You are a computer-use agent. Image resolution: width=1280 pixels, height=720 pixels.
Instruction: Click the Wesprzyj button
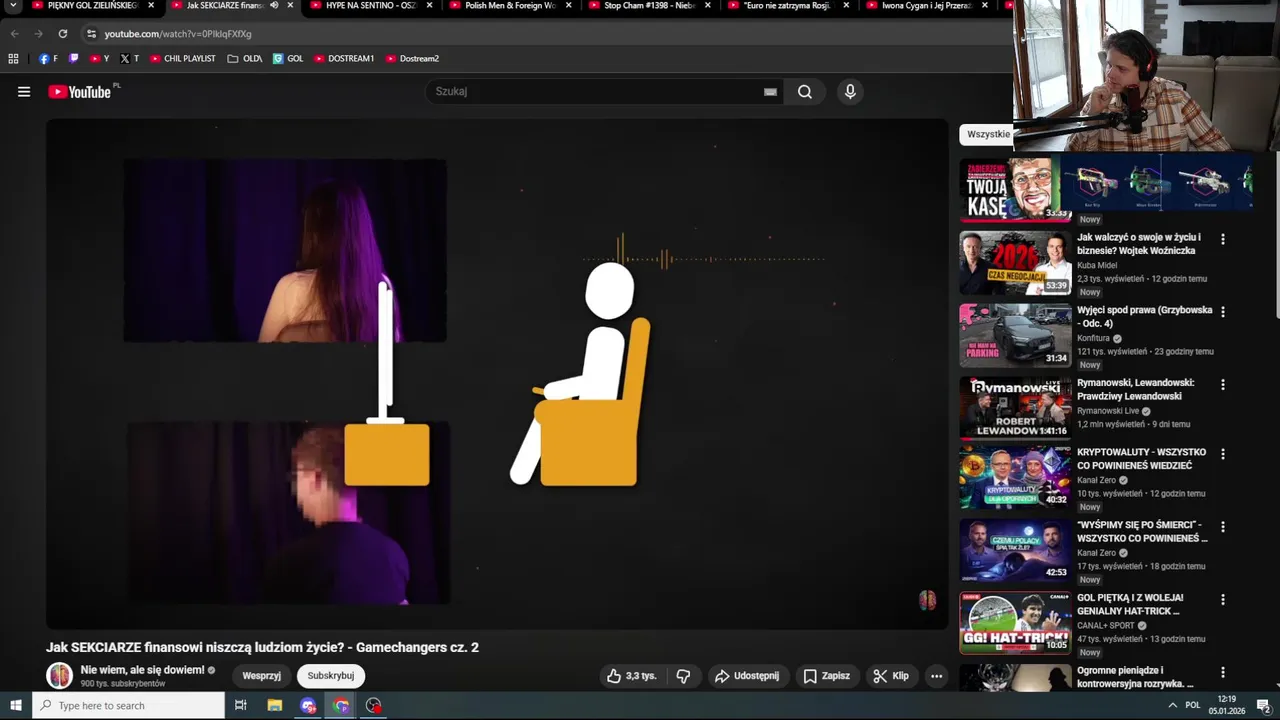point(262,676)
